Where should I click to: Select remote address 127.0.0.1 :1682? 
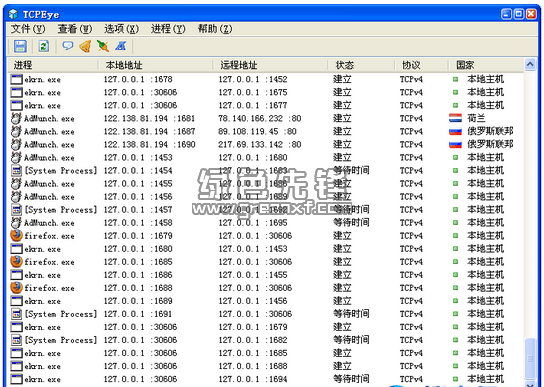coord(253,340)
